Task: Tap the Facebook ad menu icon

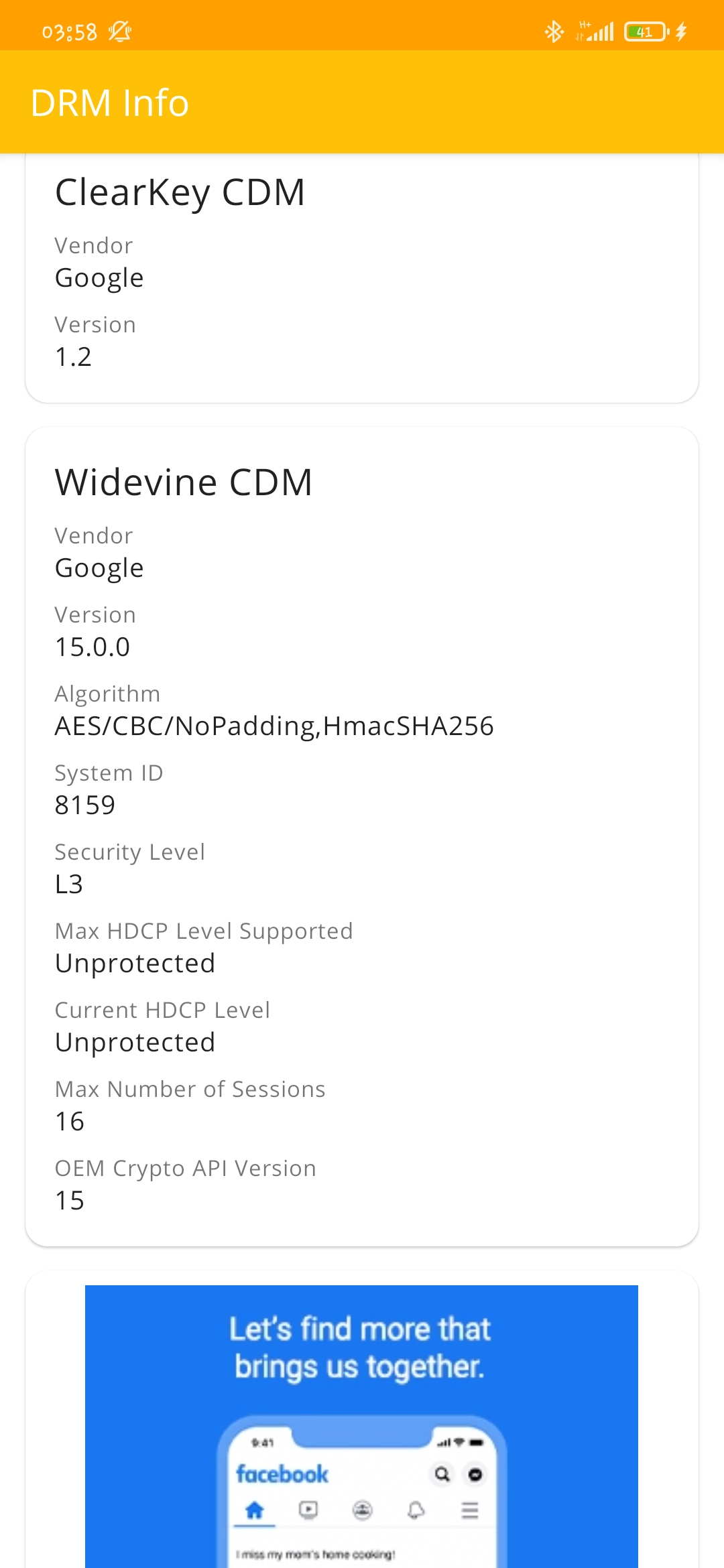Action: click(470, 1510)
